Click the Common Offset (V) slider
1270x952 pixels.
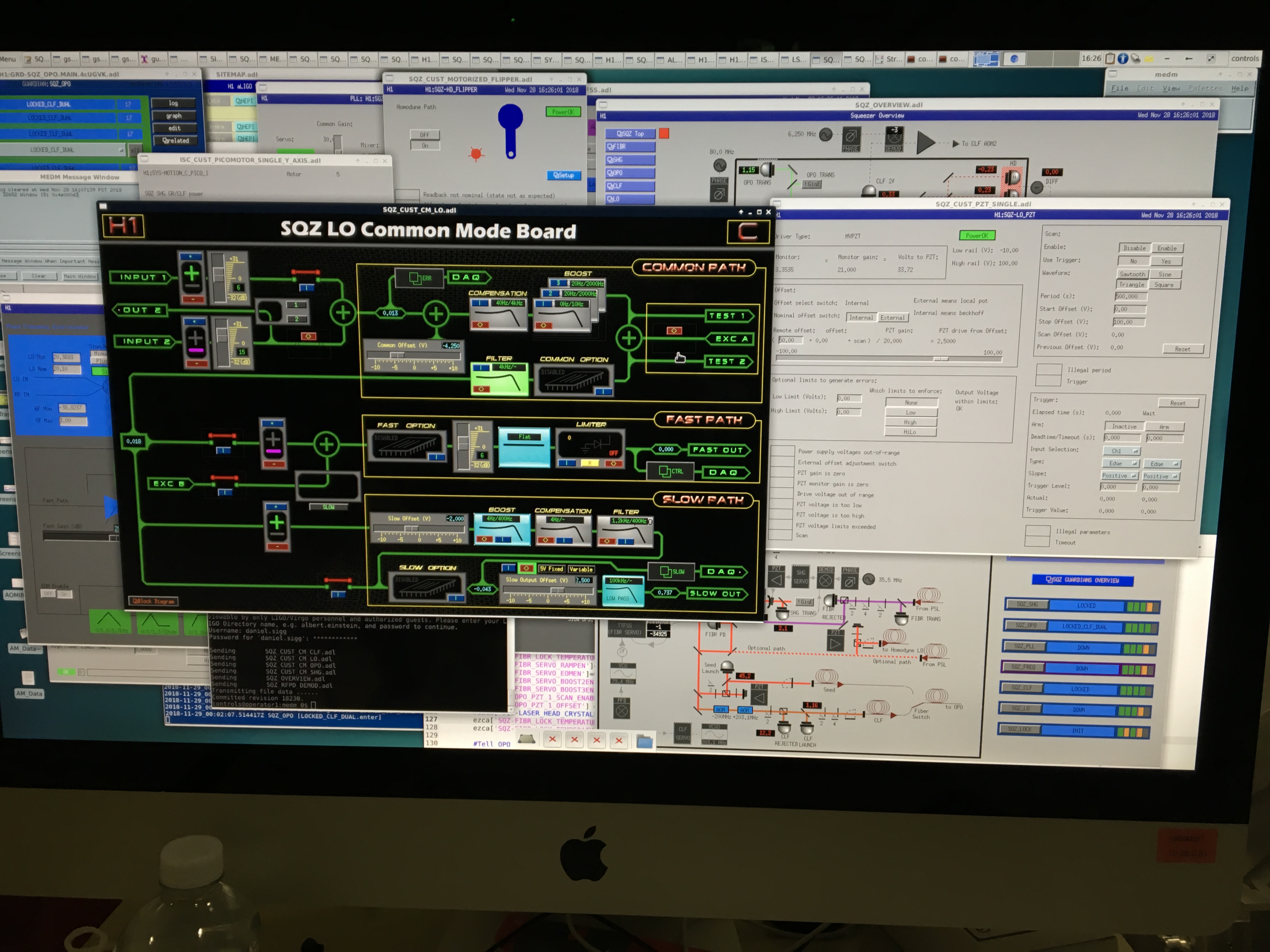tap(413, 356)
